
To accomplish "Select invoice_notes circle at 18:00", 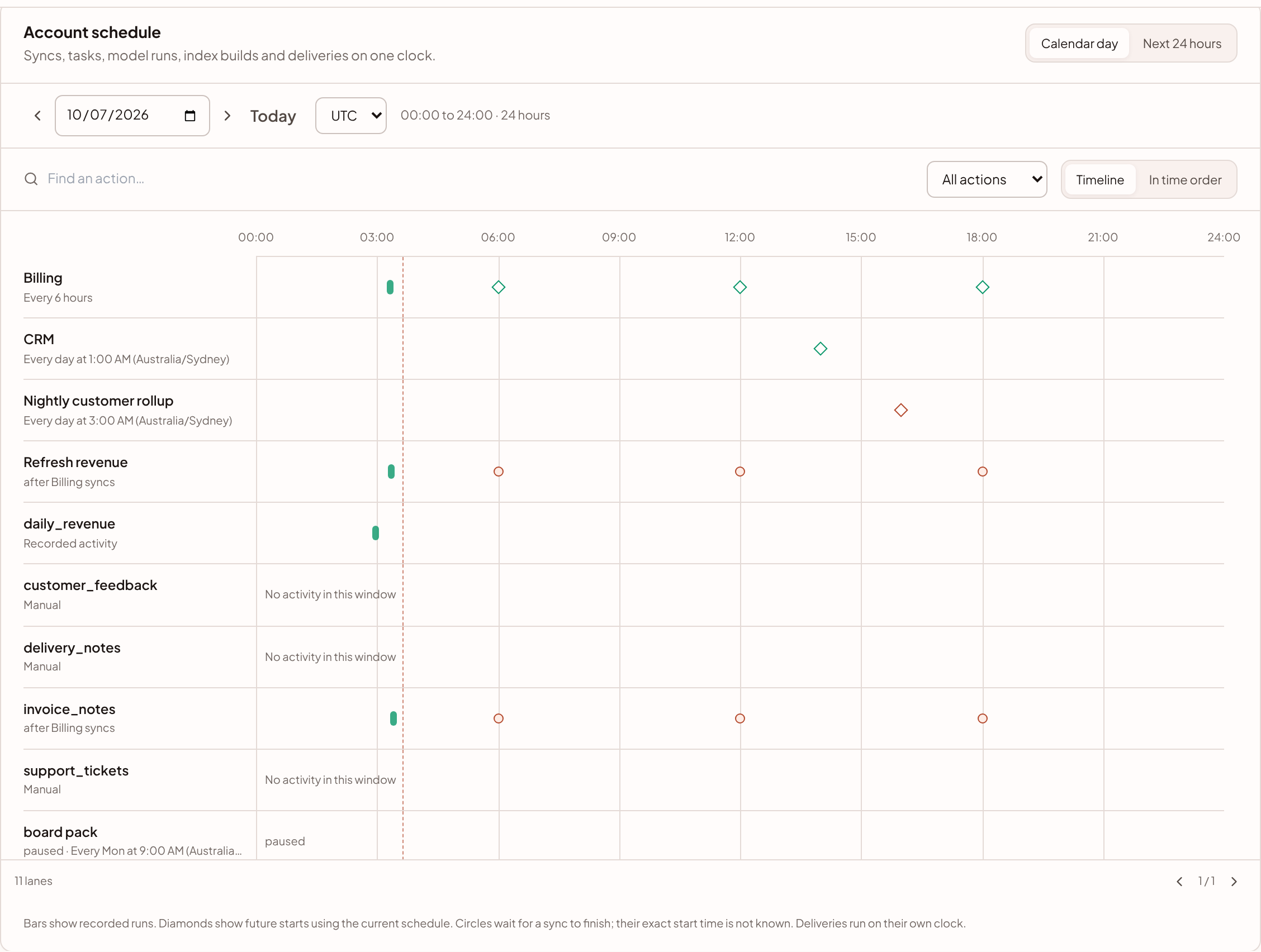I will [982, 718].
